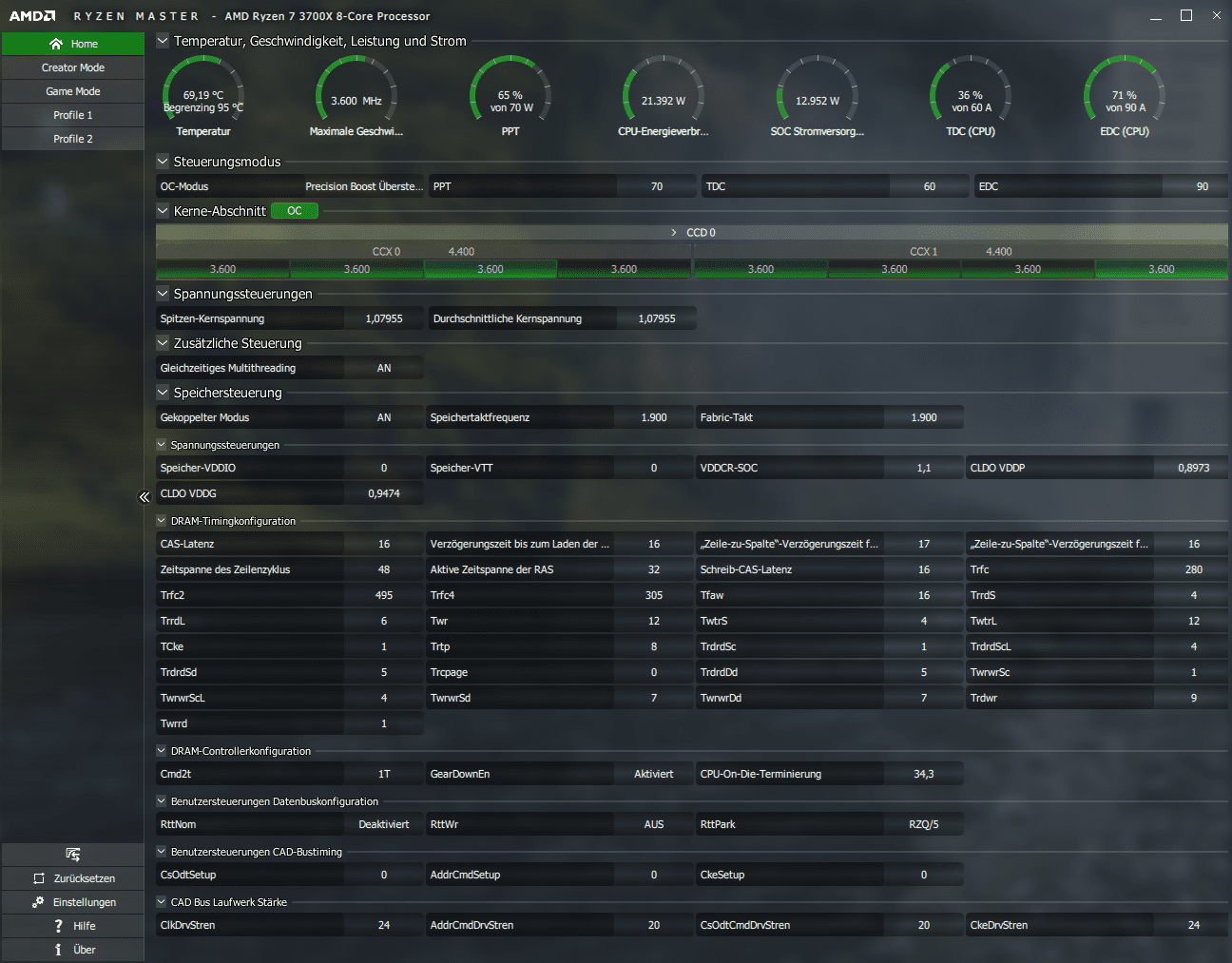Click RttNom Deaktiviert value

pyautogui.click(x=384, y=824)
